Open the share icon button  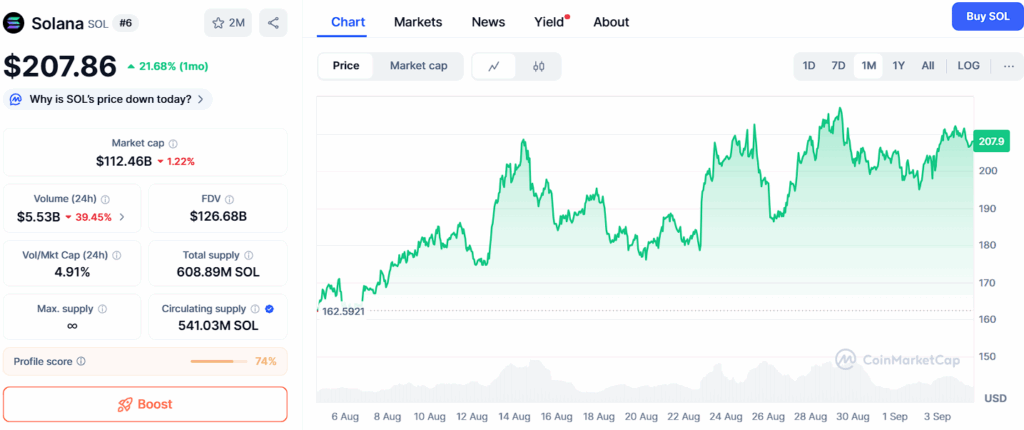click(x=273, y=23)
